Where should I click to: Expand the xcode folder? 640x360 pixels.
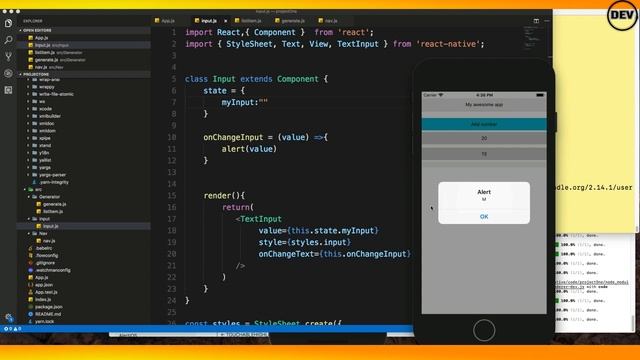(29, 109)
